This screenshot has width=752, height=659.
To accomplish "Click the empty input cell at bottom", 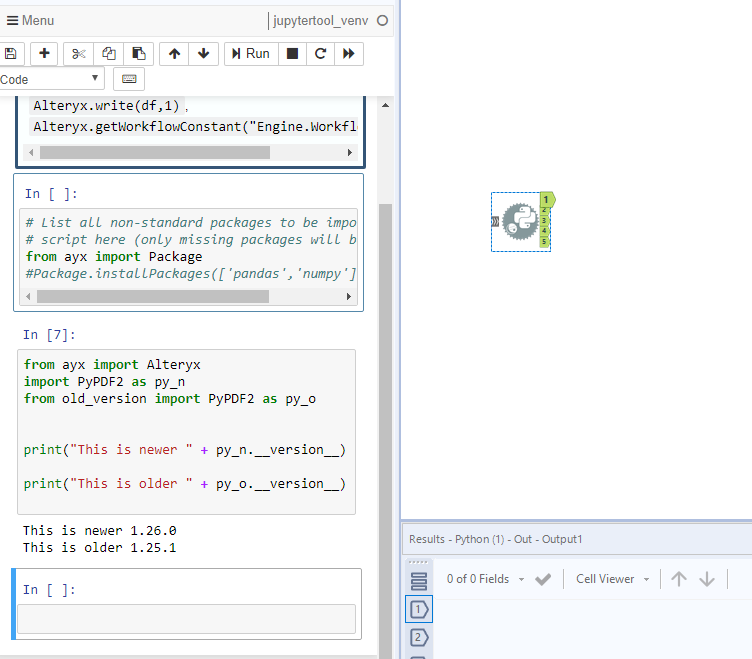I will tap(187, 618).
